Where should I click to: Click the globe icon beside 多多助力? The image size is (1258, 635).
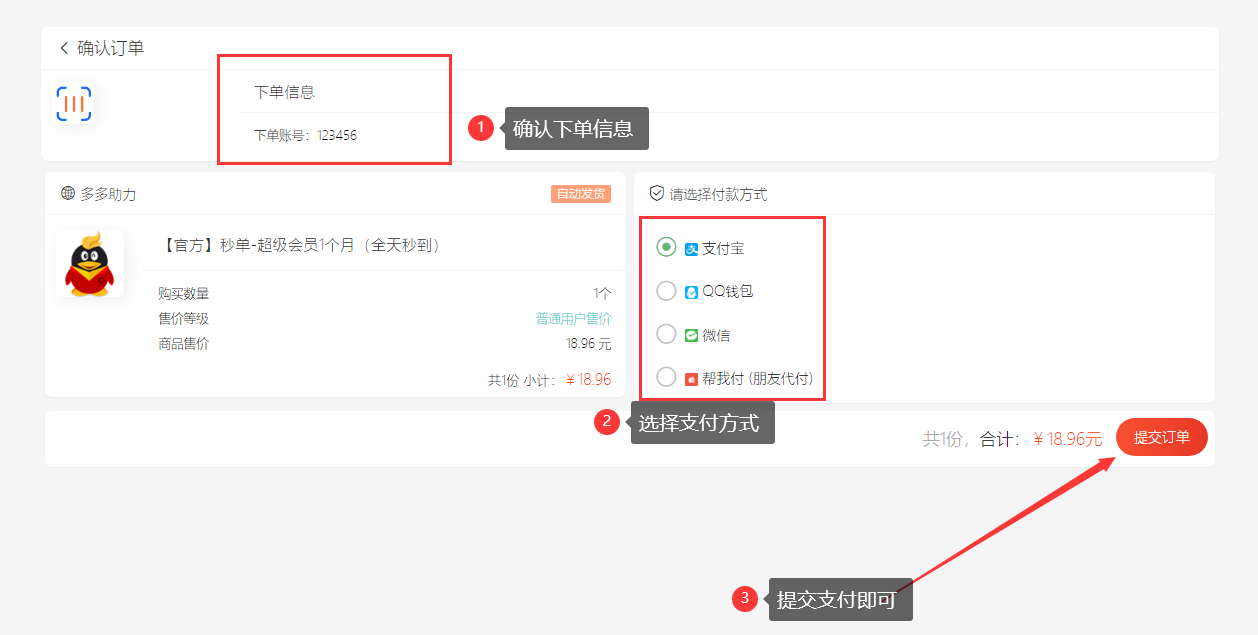tap(68, 193)
